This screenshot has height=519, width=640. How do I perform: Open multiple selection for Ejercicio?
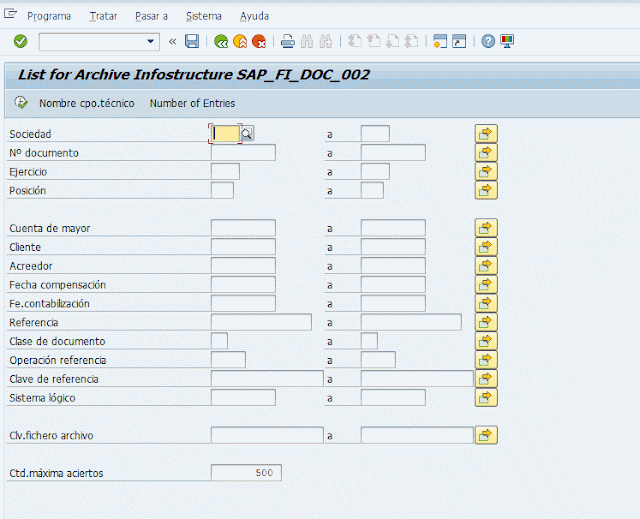[x=486, y=171]
